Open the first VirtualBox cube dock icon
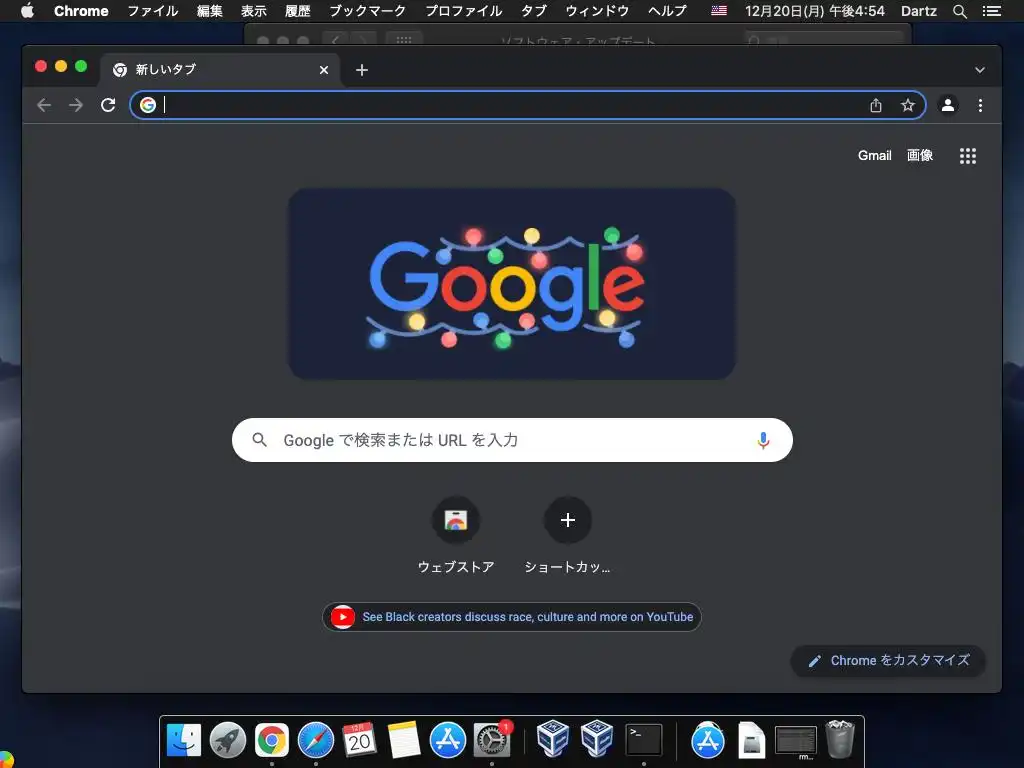 pyautogui.click(x=552, y=739)
